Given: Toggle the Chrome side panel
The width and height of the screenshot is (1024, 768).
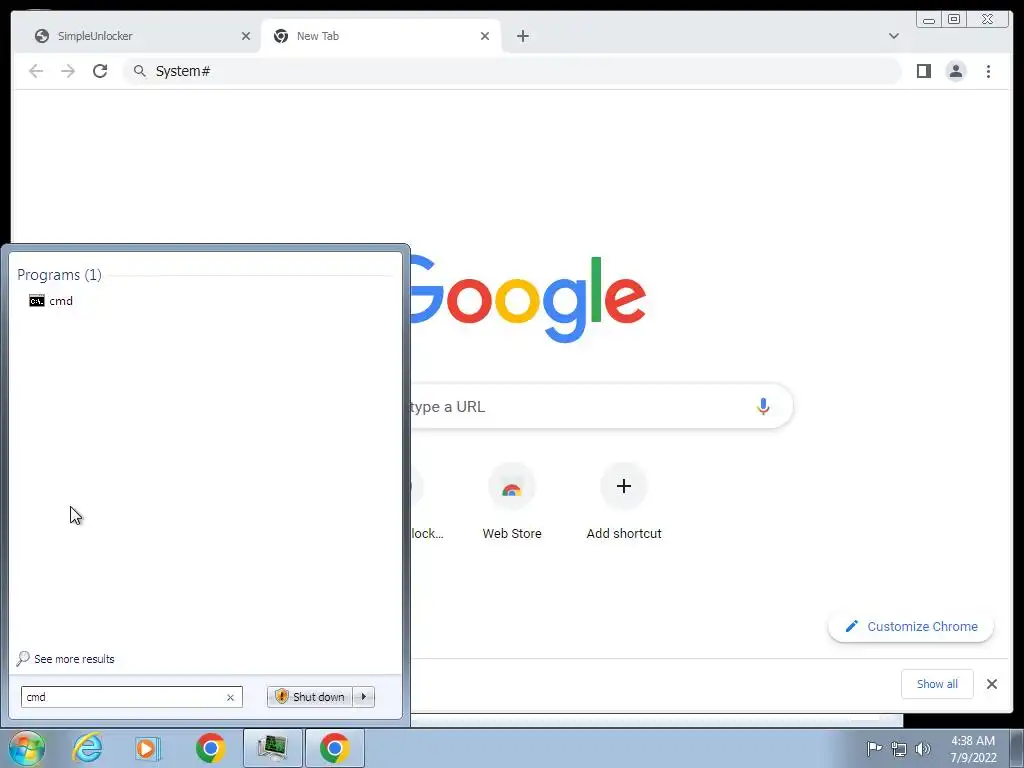Looking at the screenshot, I should [923, 71].
